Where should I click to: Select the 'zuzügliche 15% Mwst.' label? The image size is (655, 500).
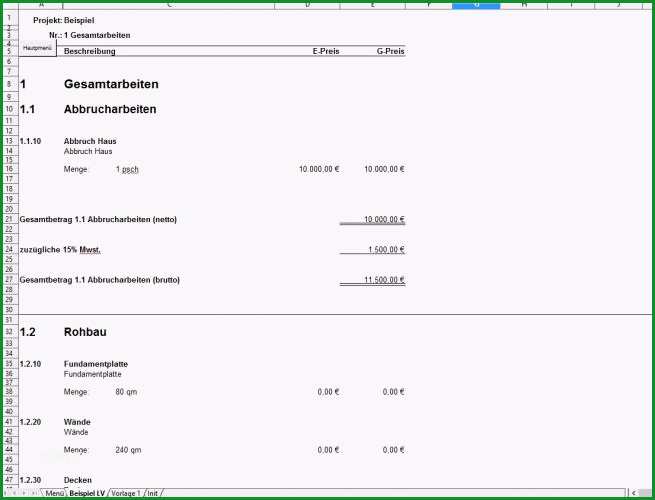(x=60, y=250)
